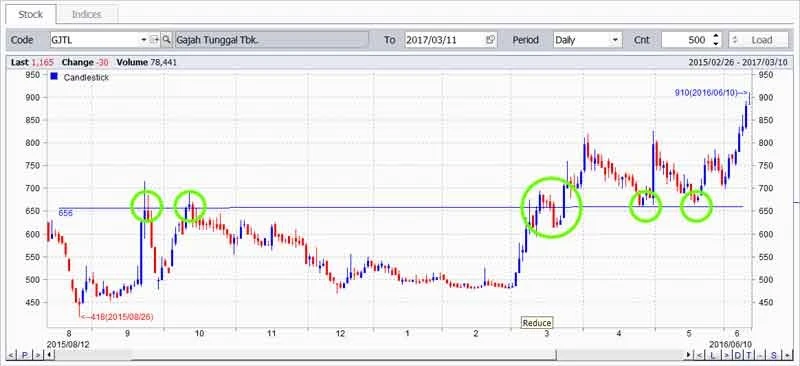Increase Cnt with the up spinner arrow

tap(715, 36)
